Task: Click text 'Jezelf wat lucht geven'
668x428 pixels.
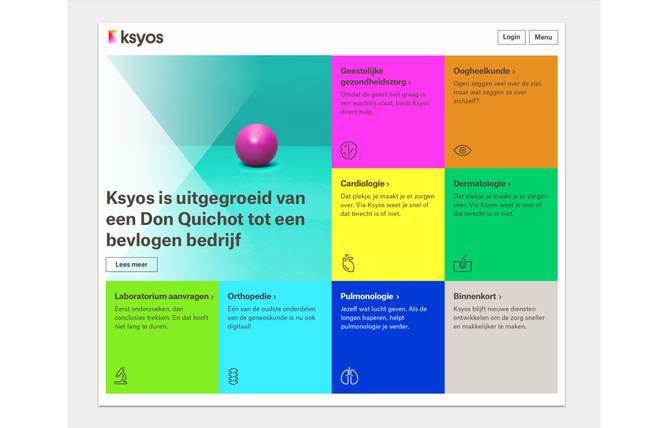Action: click(373, 309)
